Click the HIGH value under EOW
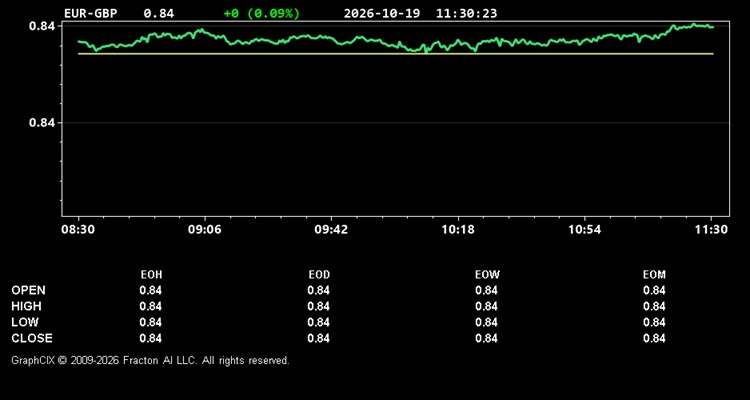This screenshot has height=400, width=750. point(486,306)
